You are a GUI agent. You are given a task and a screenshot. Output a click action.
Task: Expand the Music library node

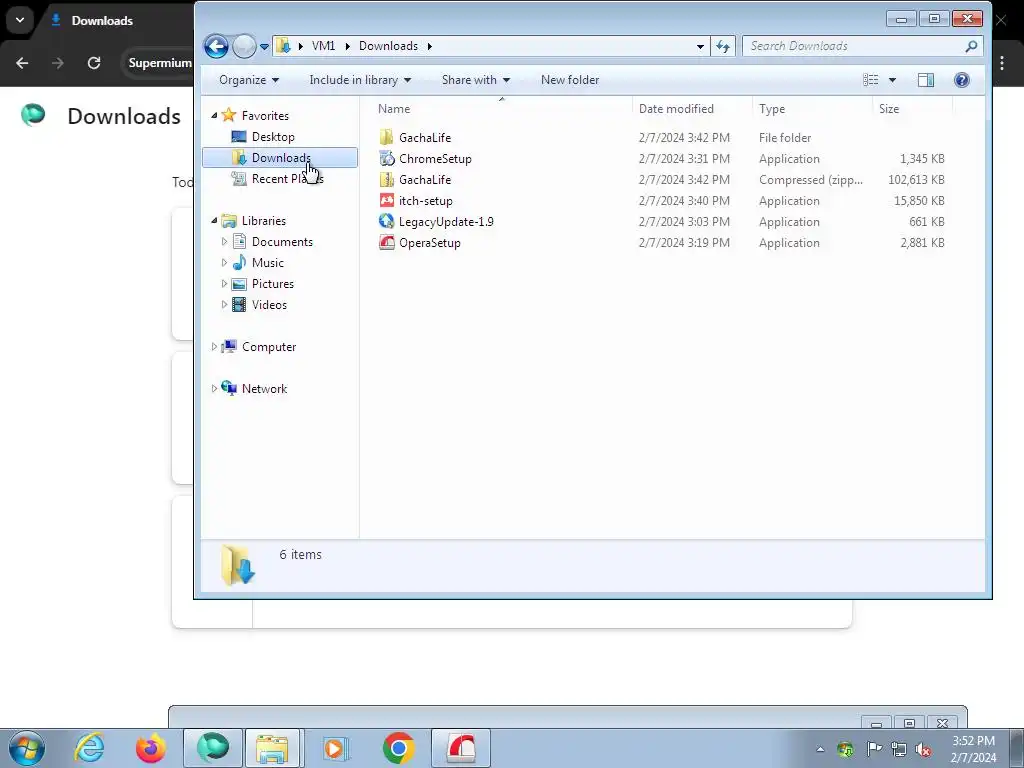[x=224, y=263]
